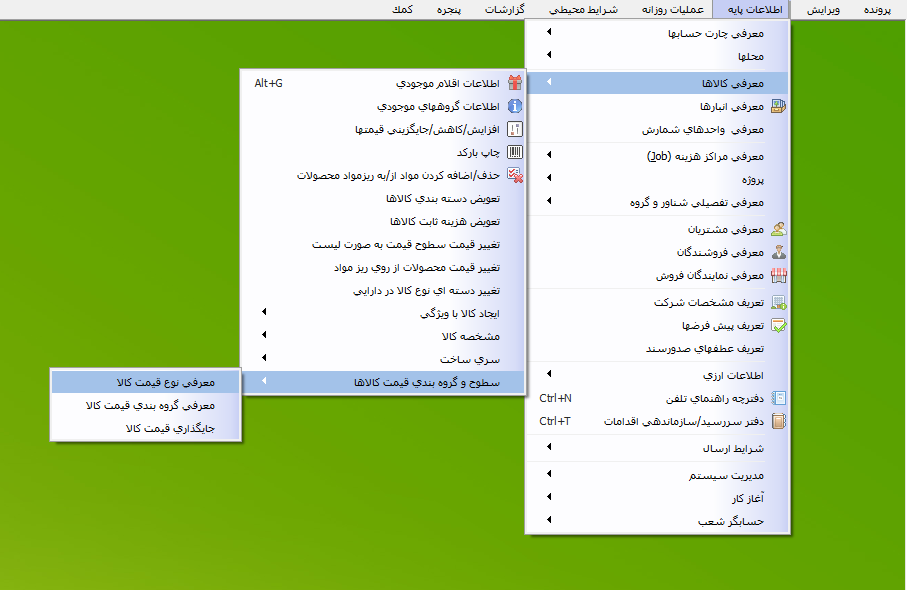This screenshot has height=590, width=907.
Task: Expand the اطلاعات ارزي submenu
Action: pyautogui.click(x=548, y=375)
